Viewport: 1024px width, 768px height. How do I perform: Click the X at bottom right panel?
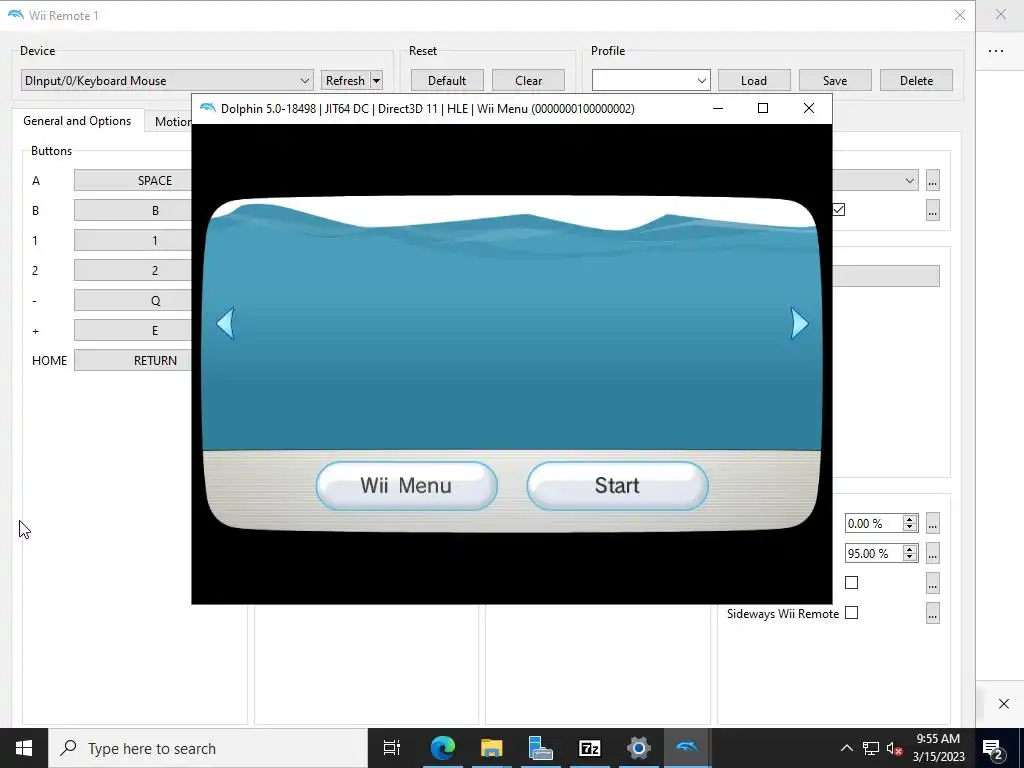click(x=1004, y=703)
